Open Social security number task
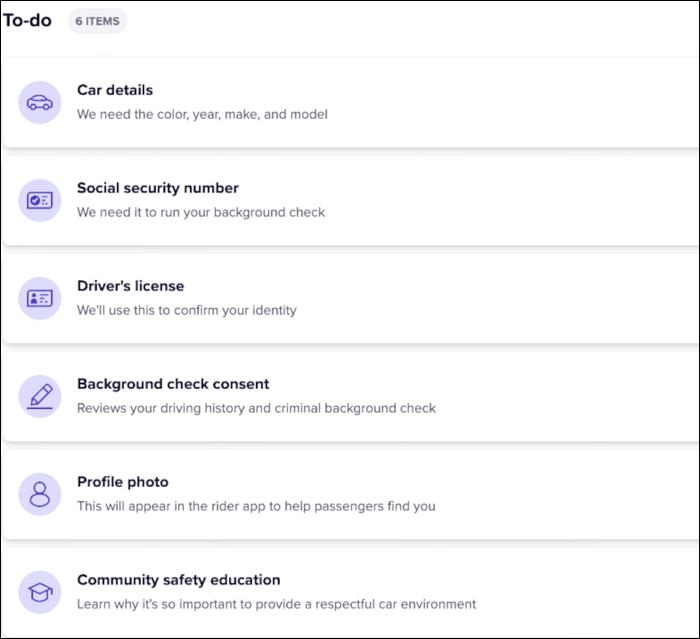The image size is (700, 639). 158,188
